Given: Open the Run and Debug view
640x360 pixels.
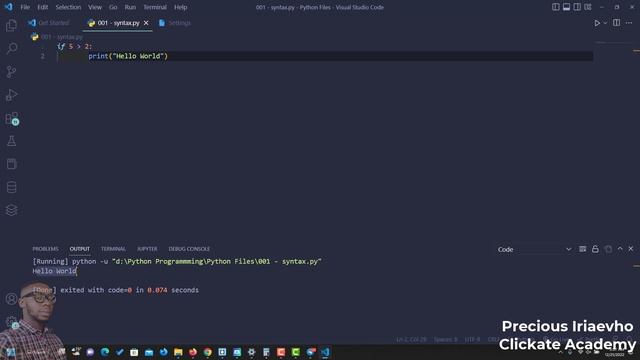Looking at the screenshot, I should coord(11,95).
